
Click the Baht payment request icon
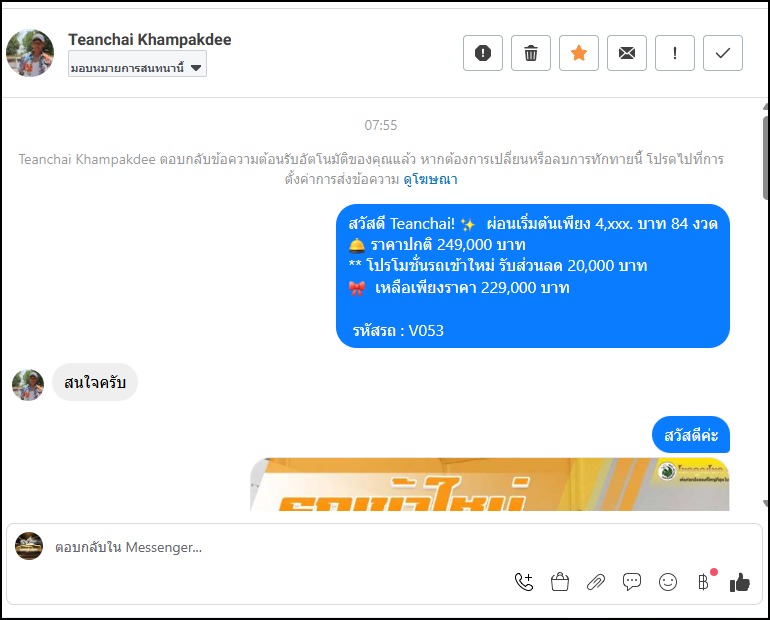pyautogui.click(x=704, y=582)
